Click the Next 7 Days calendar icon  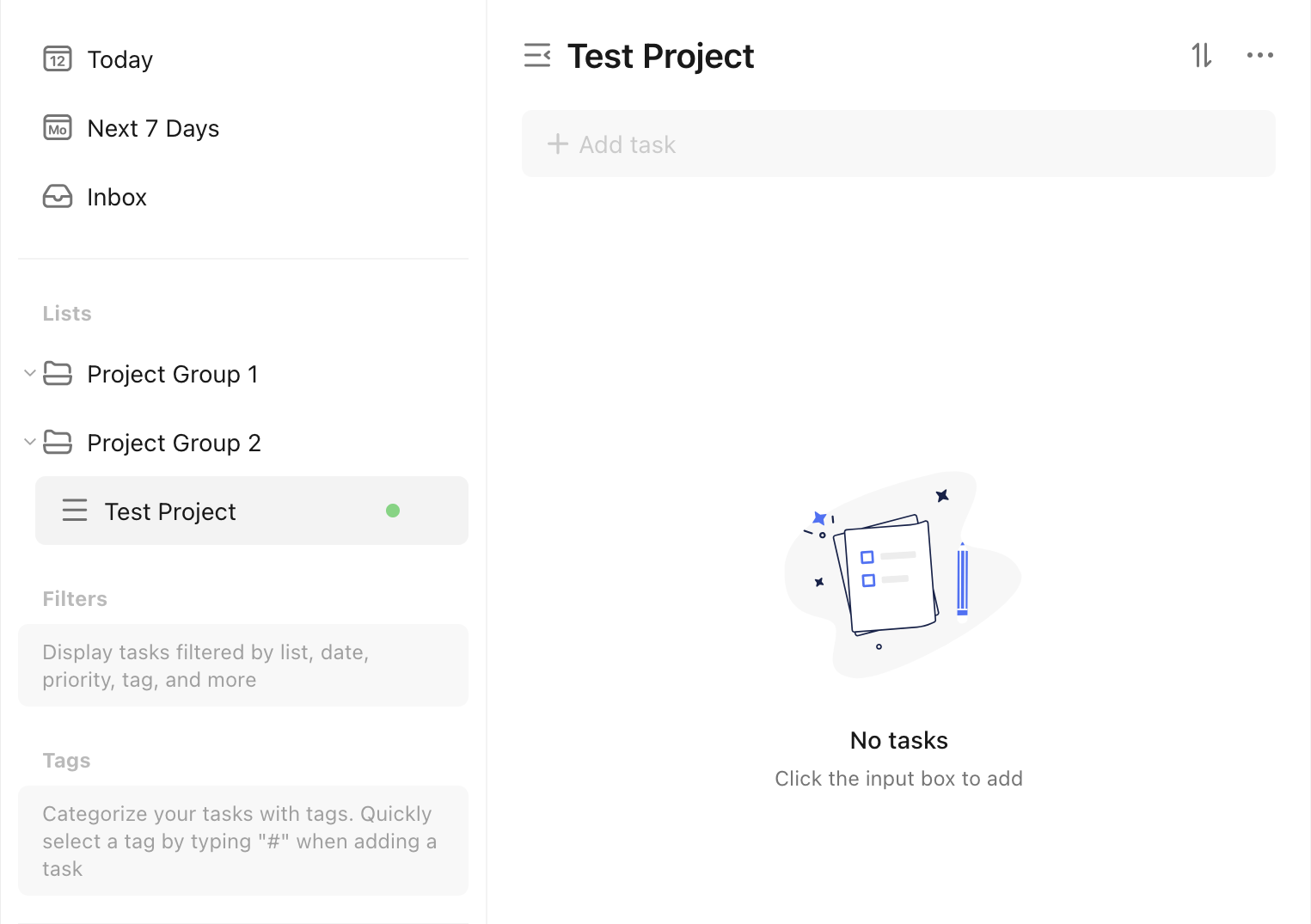58,128
